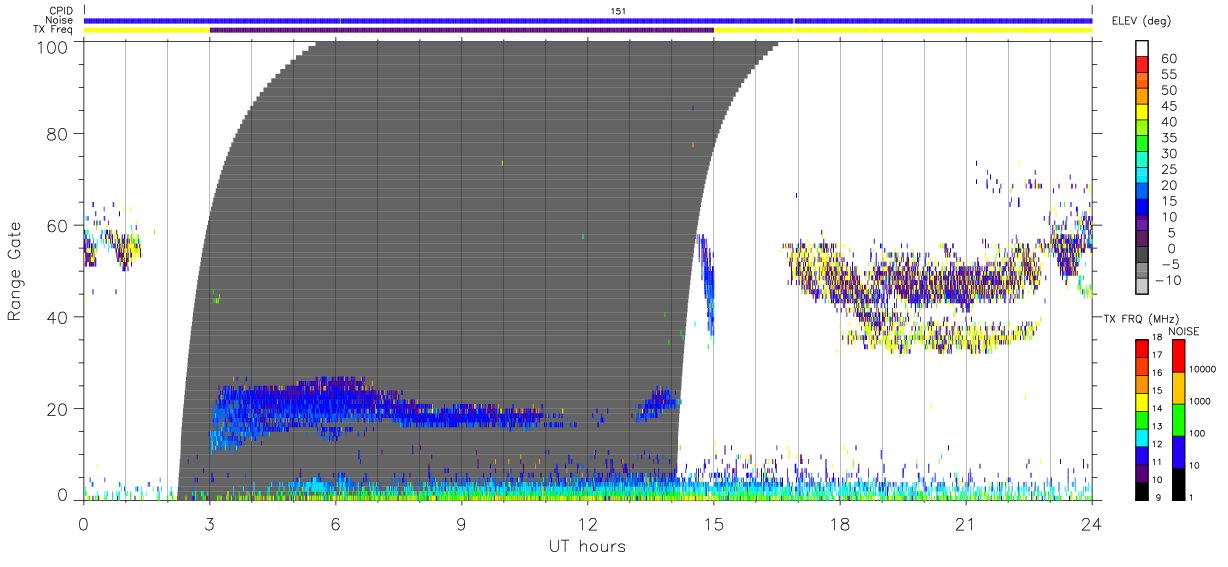This screenshot has width=1228, height=567.
Task: Pick the green segment of the TX FRQ colorbar
Action: click(x=1141, y=420)
